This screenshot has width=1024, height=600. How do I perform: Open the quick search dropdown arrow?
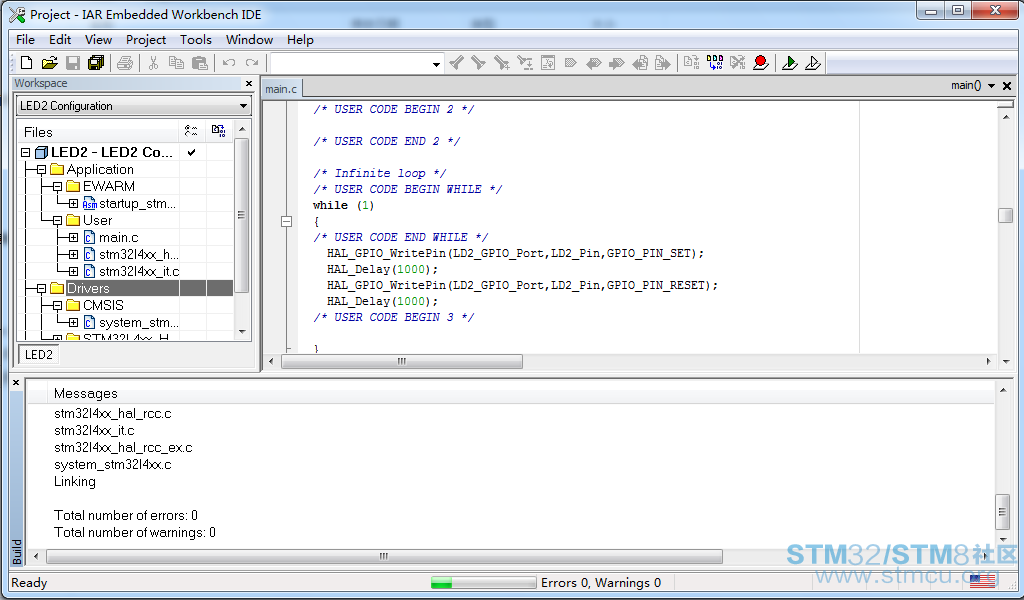(436, 64)
